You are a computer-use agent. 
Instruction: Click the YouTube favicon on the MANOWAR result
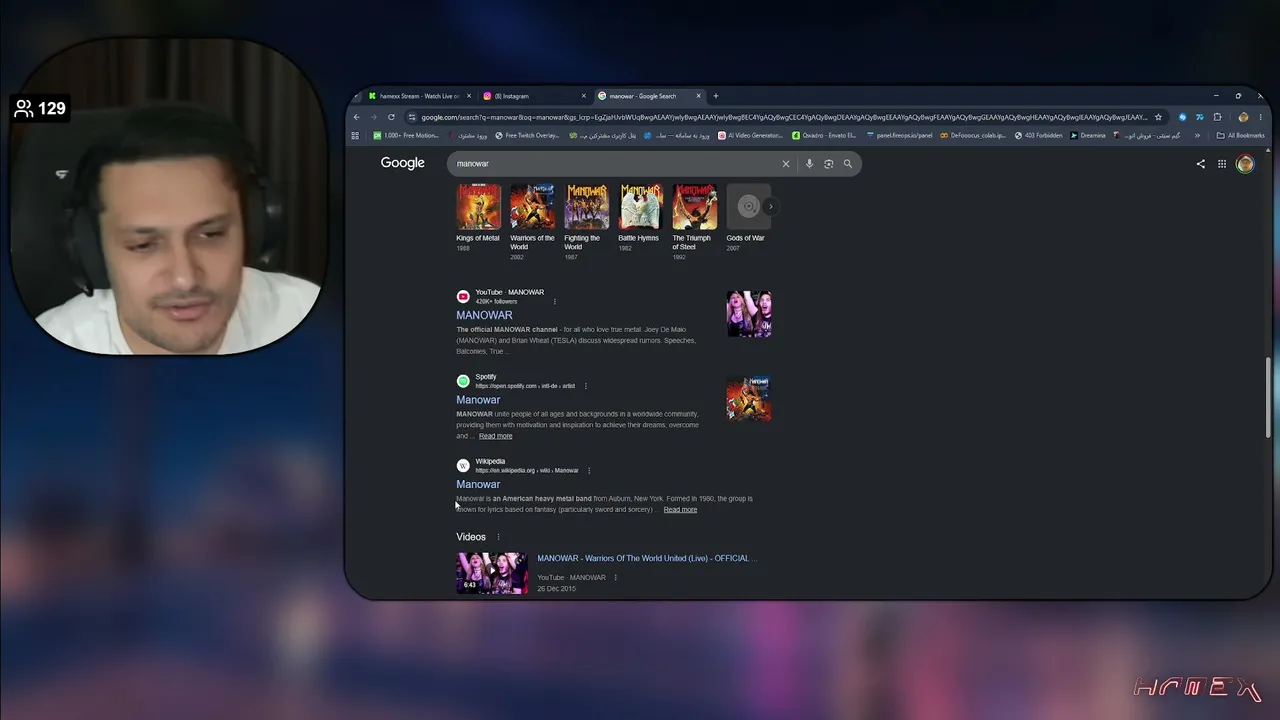click(463, 296)
